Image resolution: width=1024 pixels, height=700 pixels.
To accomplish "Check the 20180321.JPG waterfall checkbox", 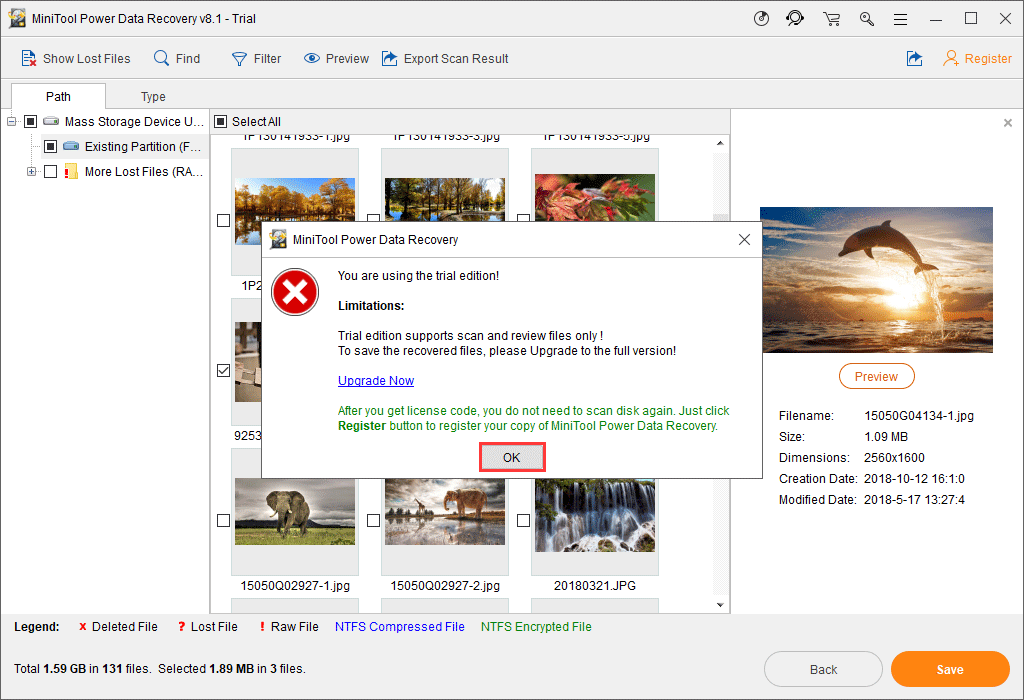I will (x=523, y=520).
